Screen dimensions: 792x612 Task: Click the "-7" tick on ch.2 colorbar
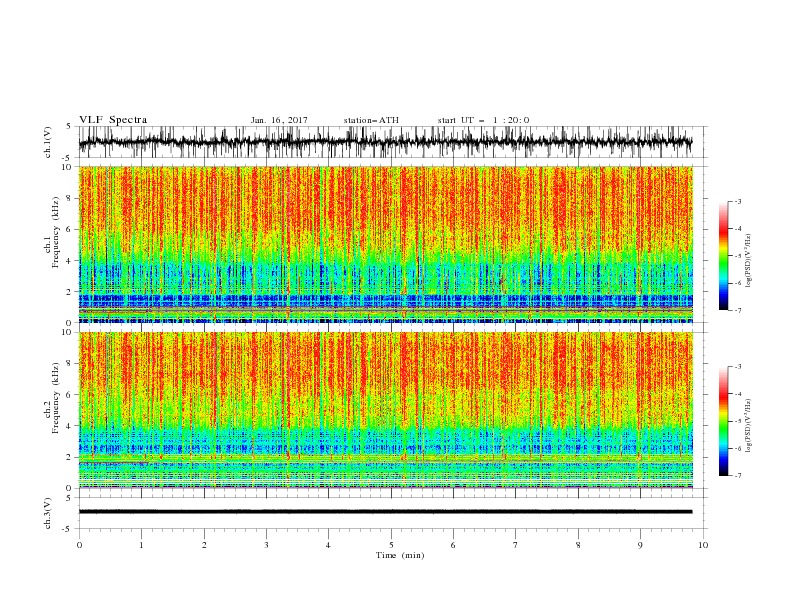pyautogui.click(x=738, y=476)
